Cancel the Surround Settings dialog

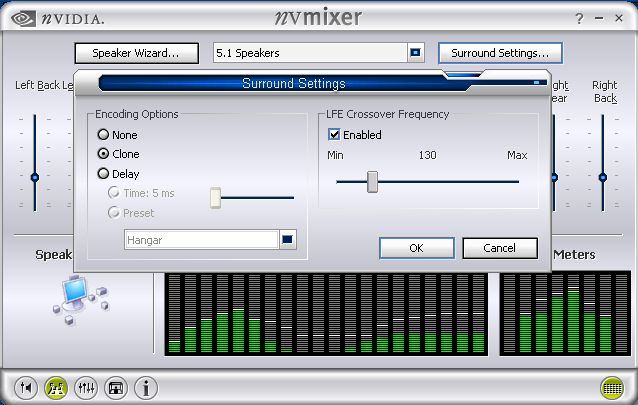pyautogui.click(x=500, y=248)
